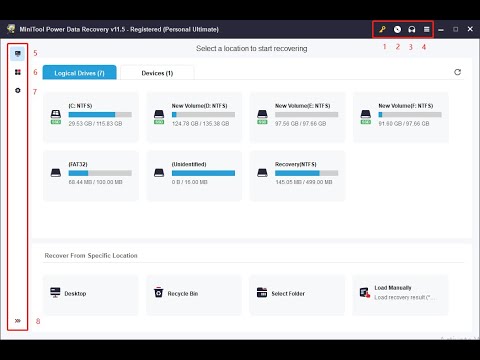Select the (FAT32) partition

[91, 176]
